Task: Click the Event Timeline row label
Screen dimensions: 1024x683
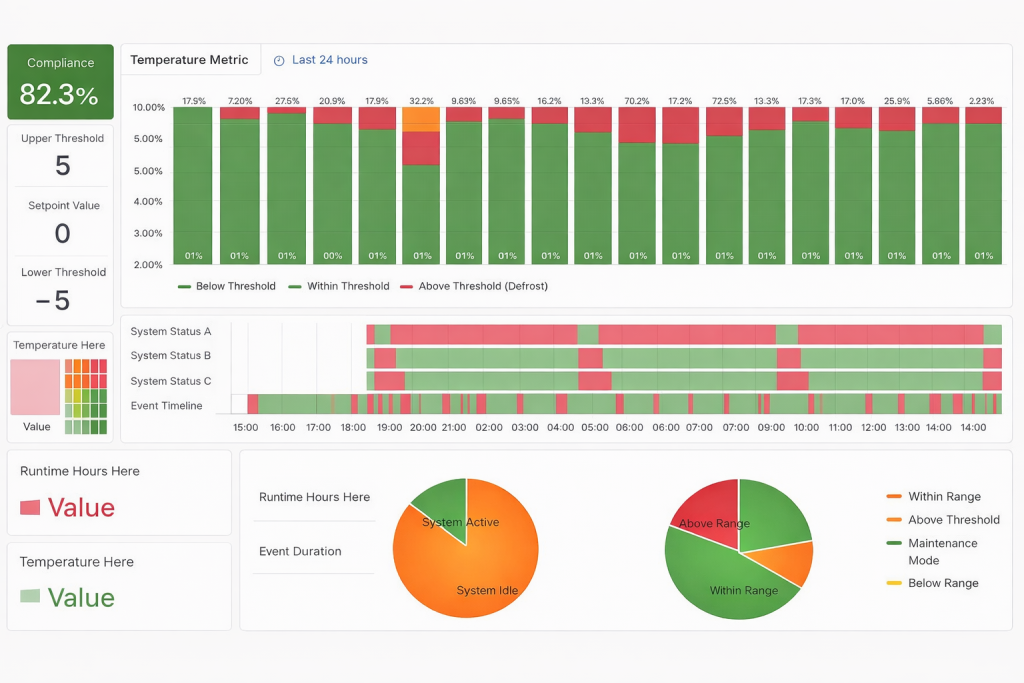Action: click(x=166, y=406)
